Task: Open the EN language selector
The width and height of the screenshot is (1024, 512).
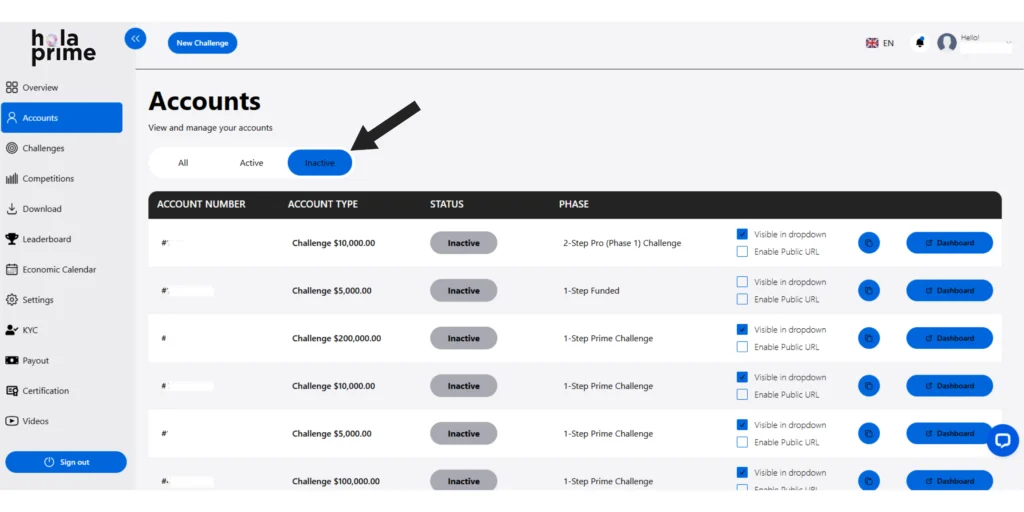Action: click(x=880, y=43)
